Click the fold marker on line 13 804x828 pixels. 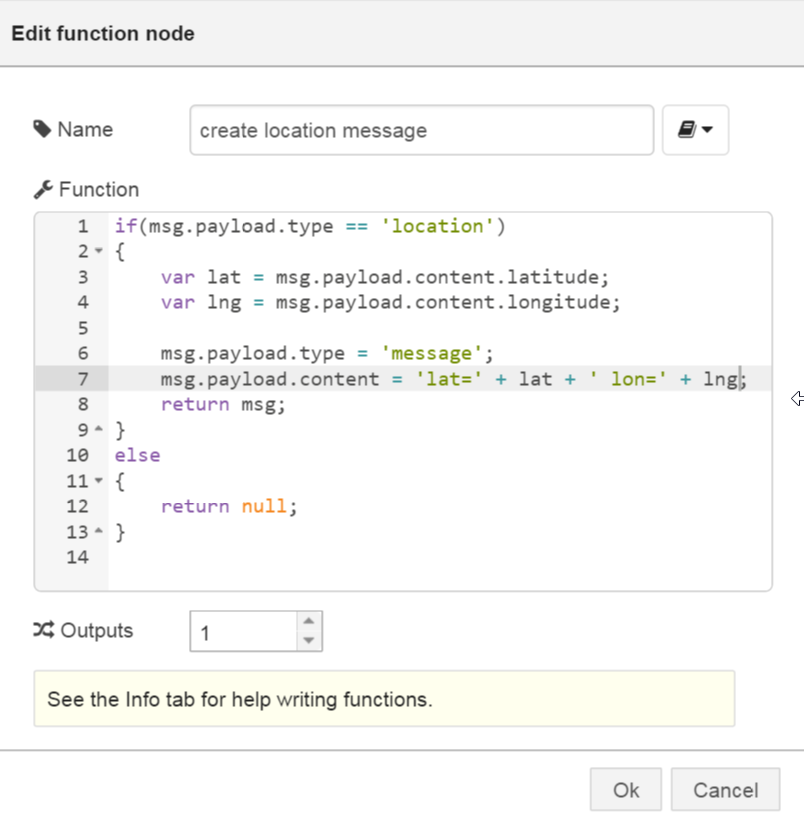pyautogui.click(x=96, y=531)
